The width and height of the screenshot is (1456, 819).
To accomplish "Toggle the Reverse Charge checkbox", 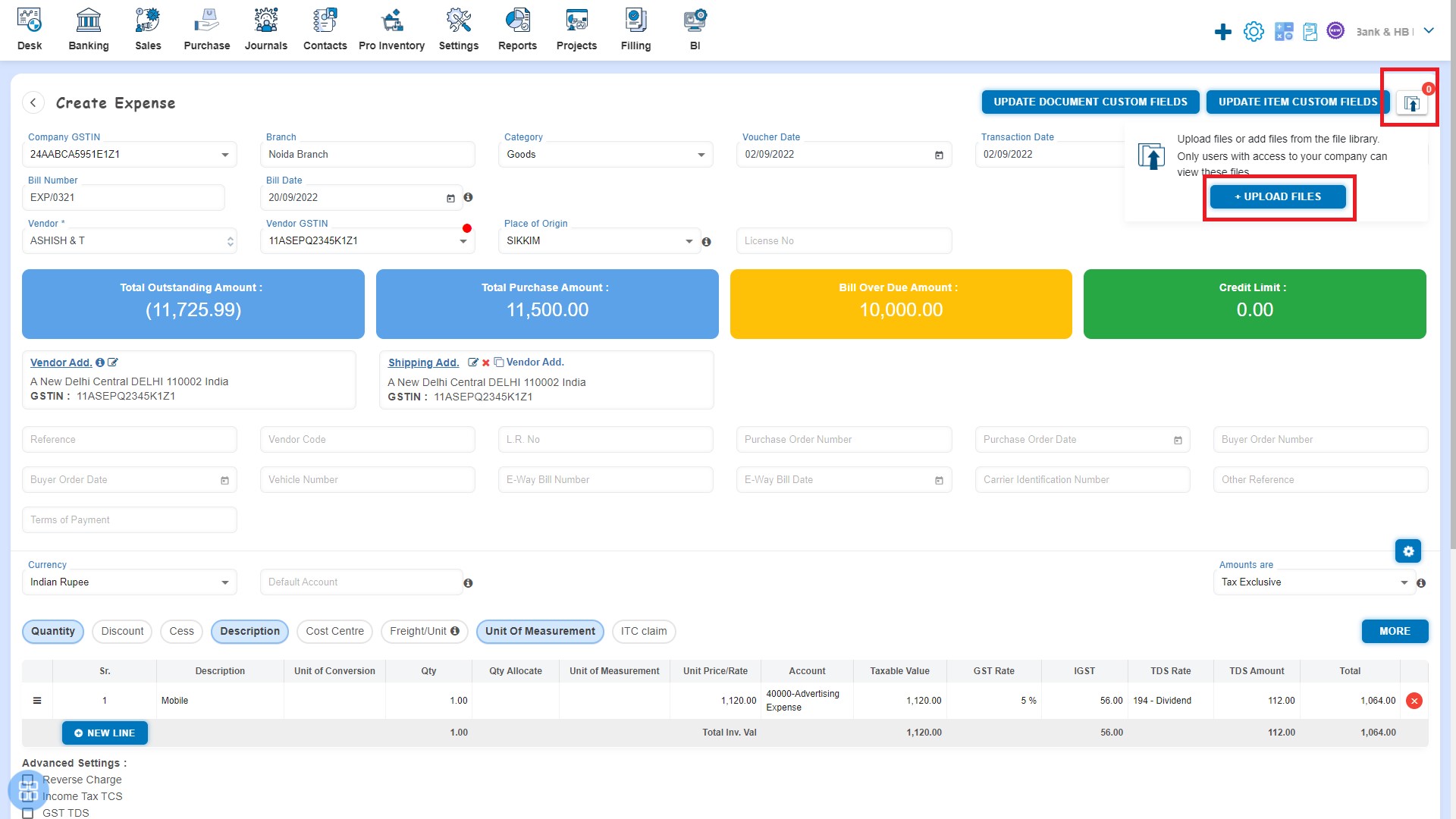I will (29, 779).
